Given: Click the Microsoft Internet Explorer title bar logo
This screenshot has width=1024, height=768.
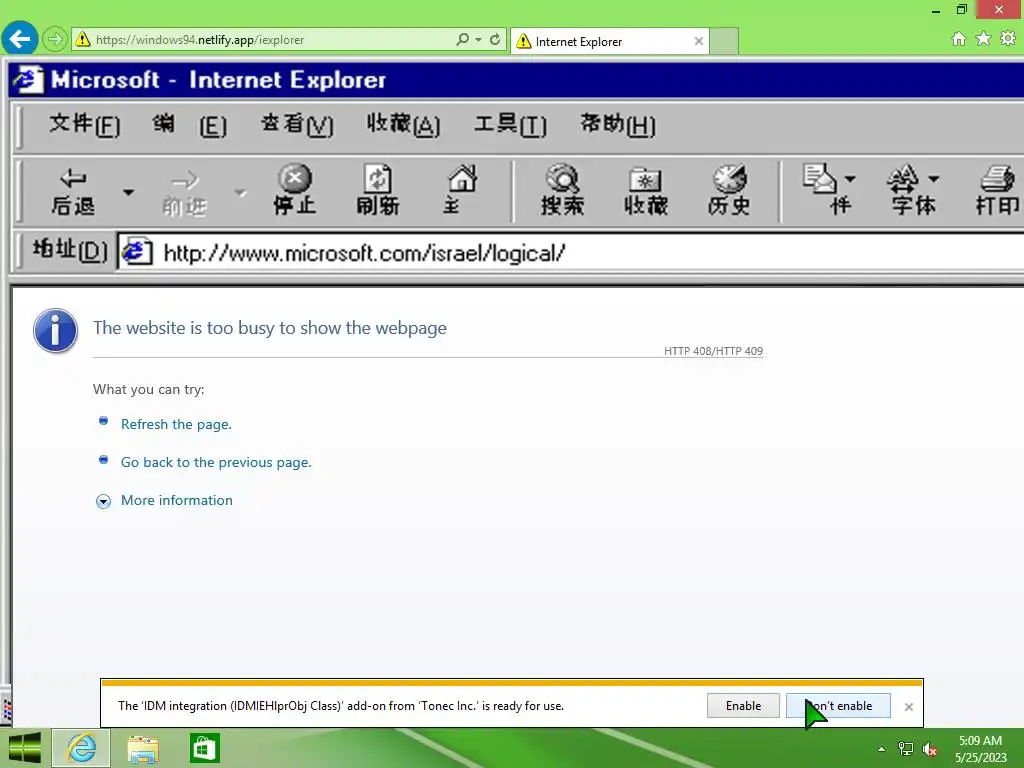Looking at the screenshot, I should click(x=29, y=80).
